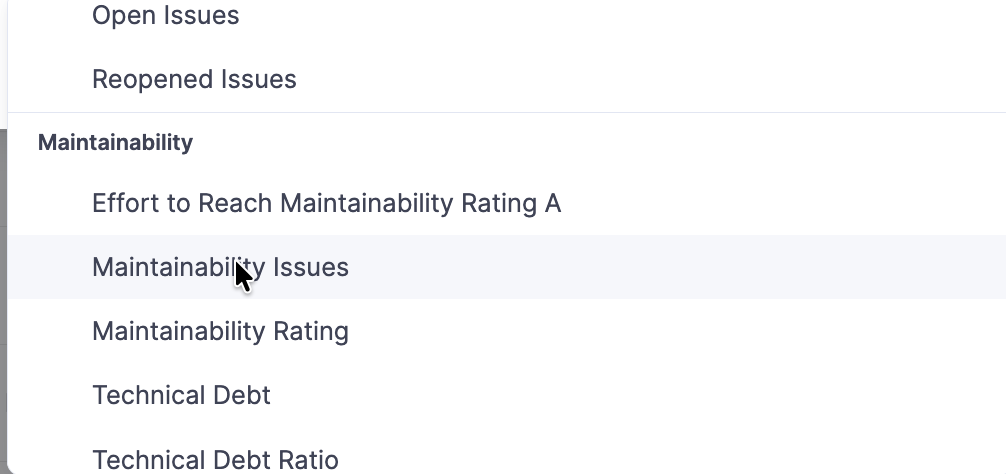Click the Open Issues list entry

pos(166,16)
